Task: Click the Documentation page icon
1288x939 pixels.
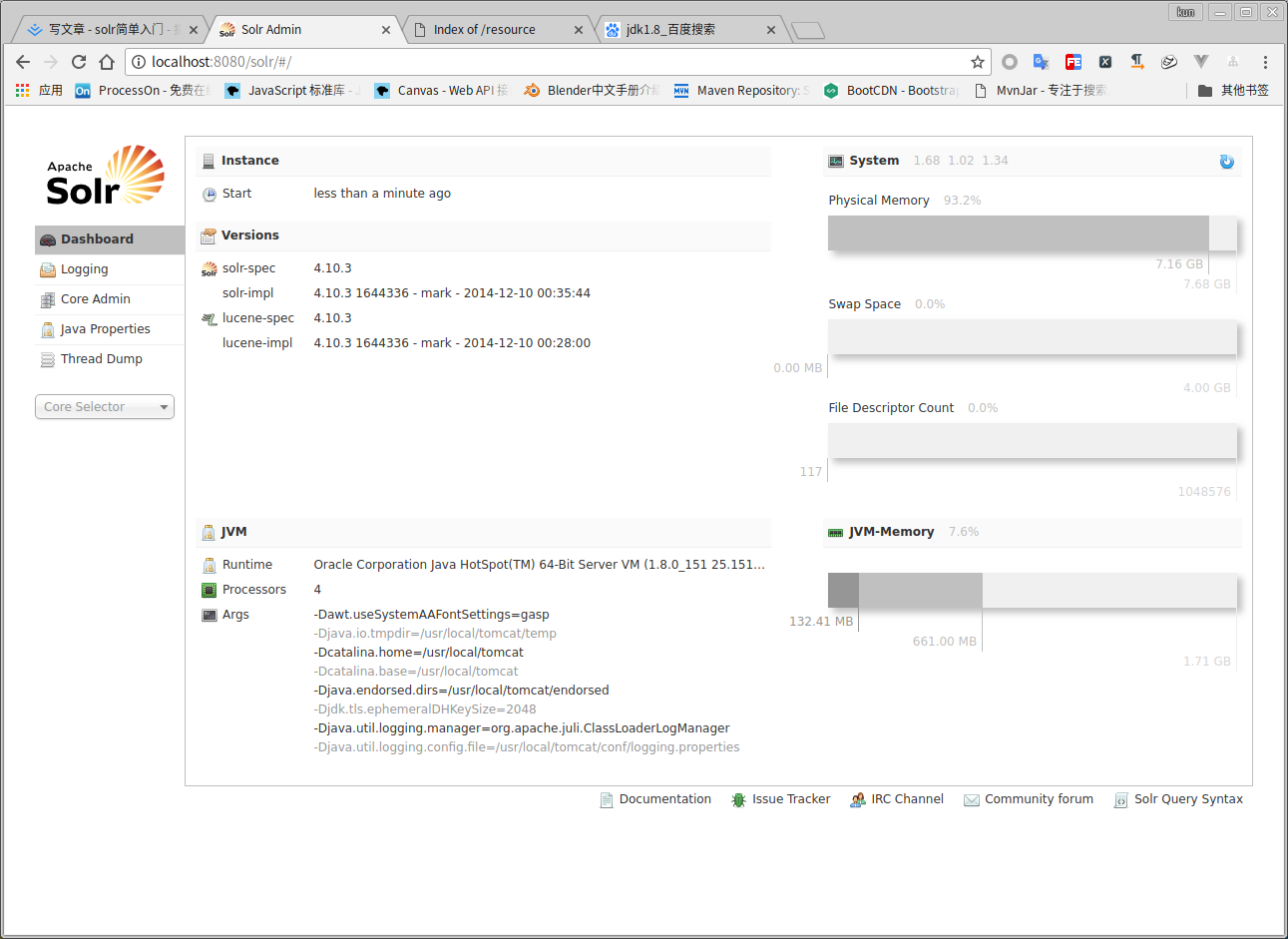Action: [x=607, y=800]
